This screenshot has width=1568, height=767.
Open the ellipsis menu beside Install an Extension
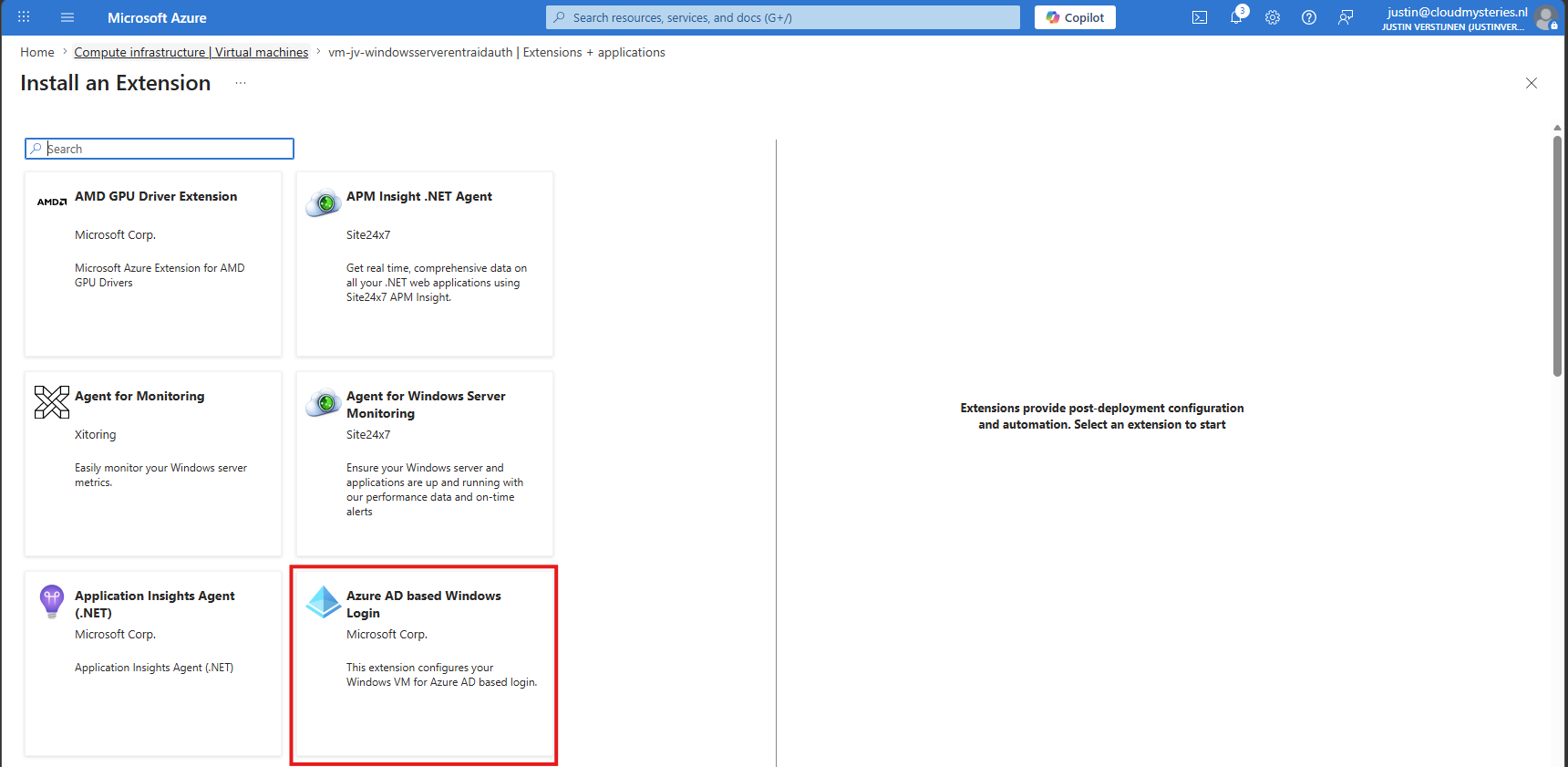point(241,83)
